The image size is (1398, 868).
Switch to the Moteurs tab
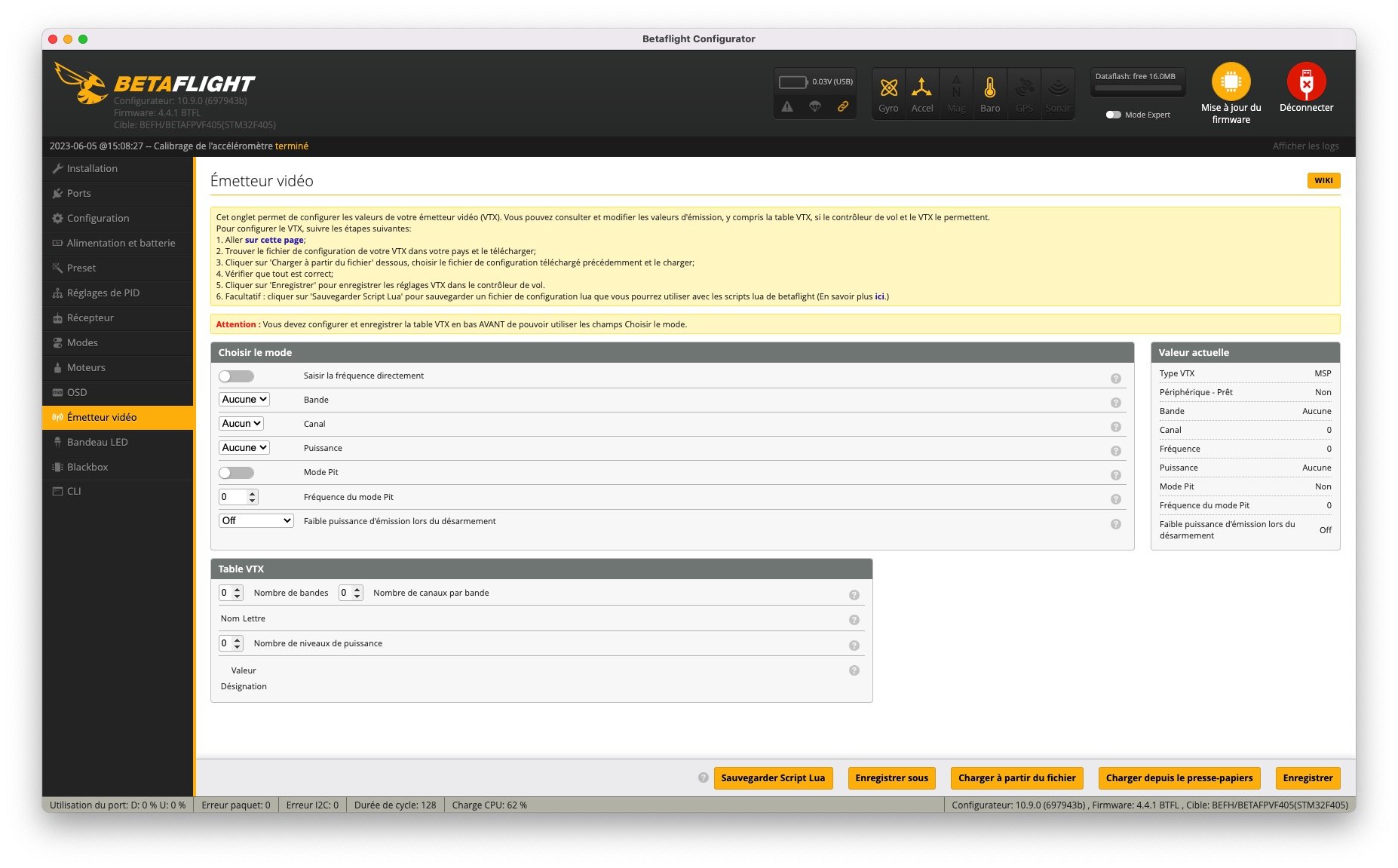118,367
